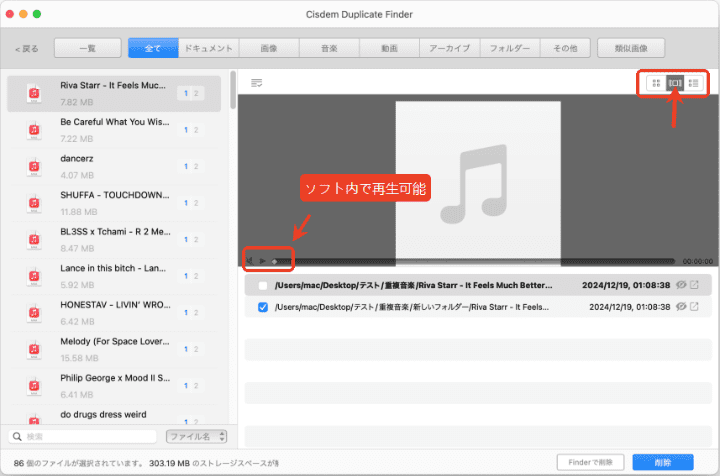Check the first Riva Starr file checkbox

coord(263,285)
